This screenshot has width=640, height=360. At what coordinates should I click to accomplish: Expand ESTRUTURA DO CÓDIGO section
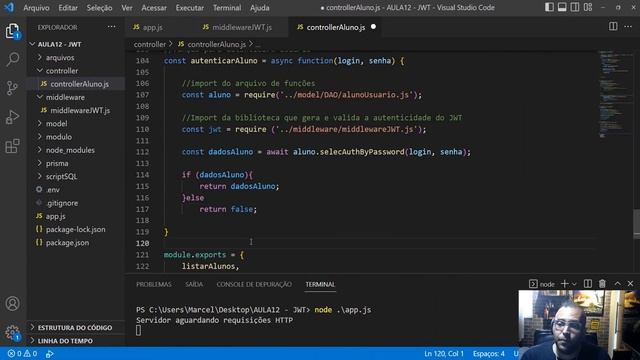(x=76, y=327)
